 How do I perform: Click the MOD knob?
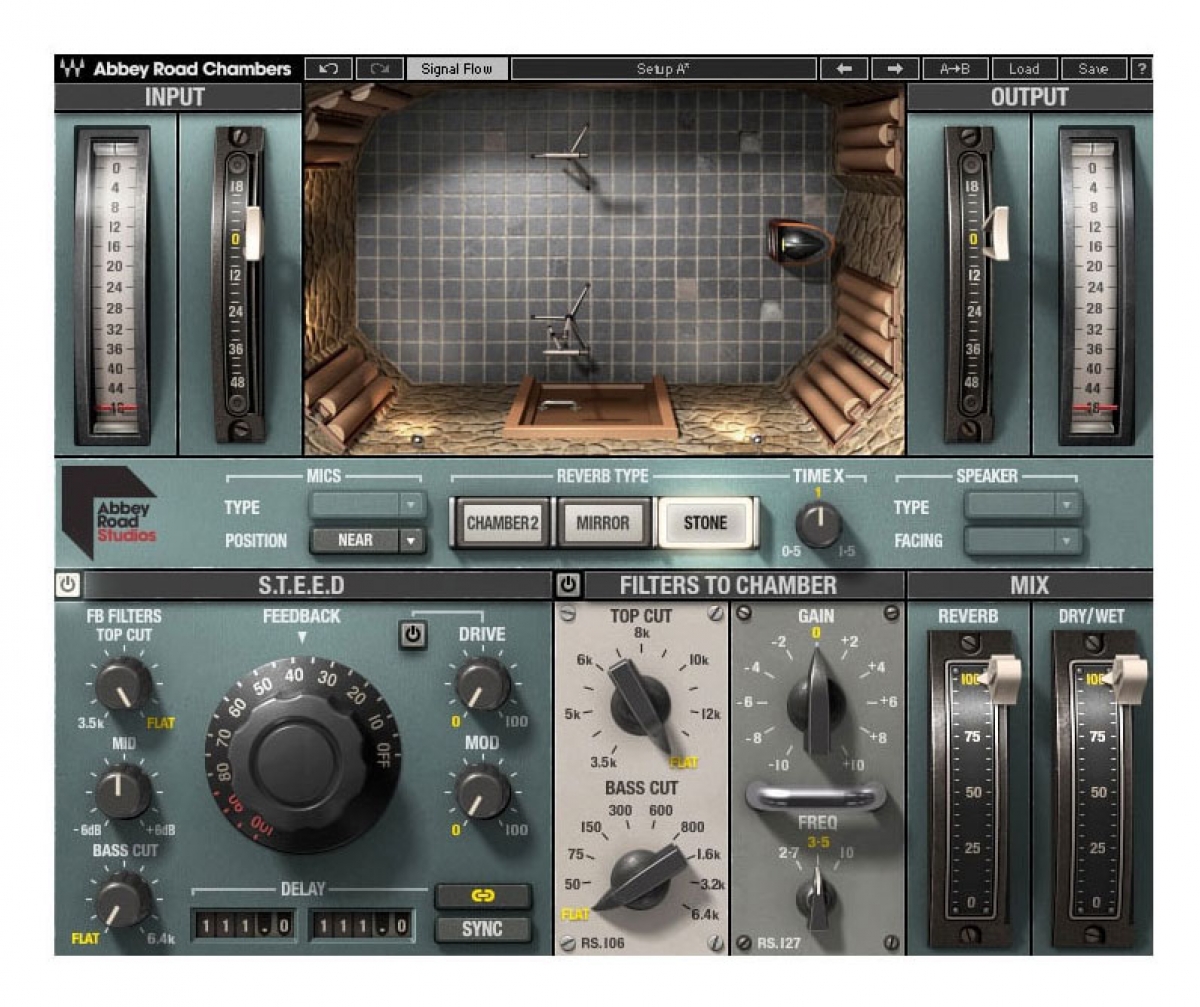pos(482,792)
